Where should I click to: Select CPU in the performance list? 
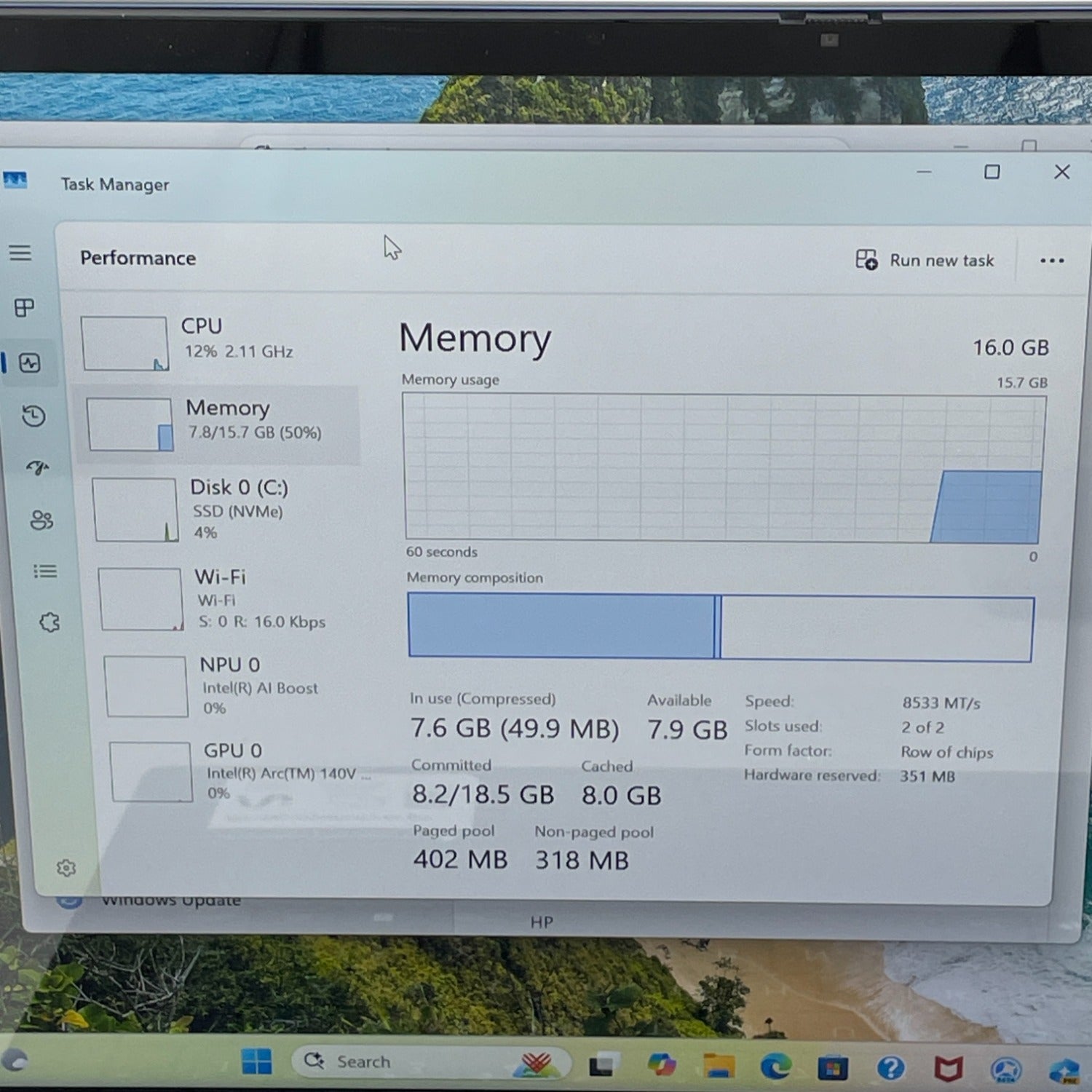[218, 341]
